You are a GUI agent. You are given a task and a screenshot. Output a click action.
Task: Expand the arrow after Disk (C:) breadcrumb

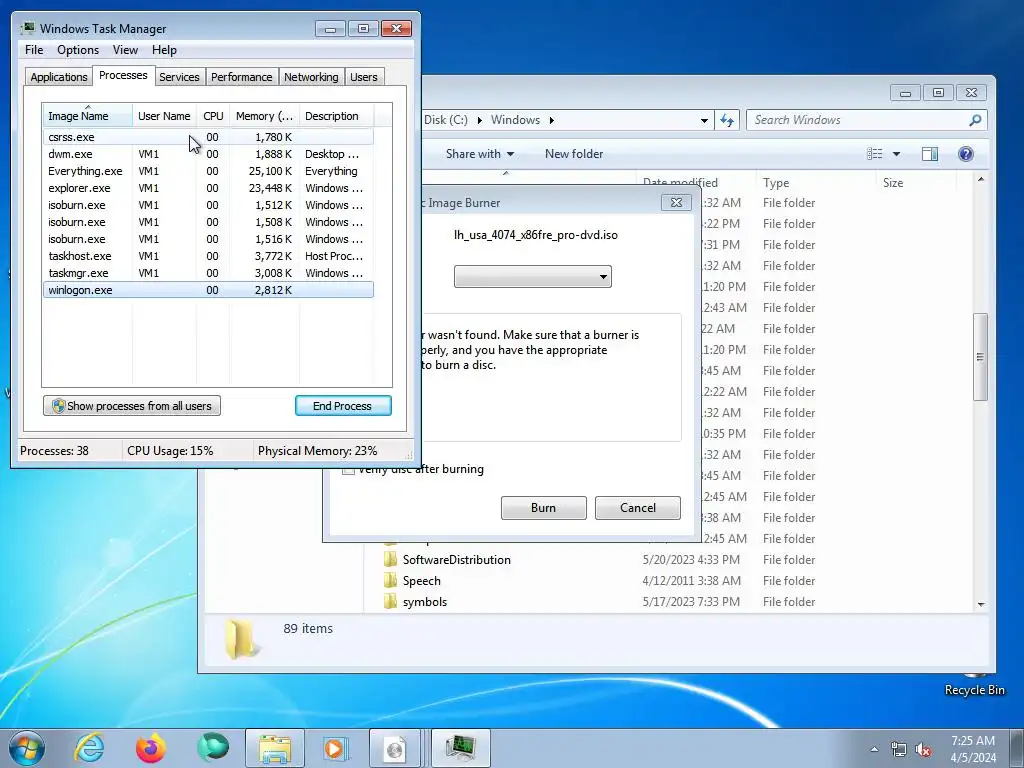click(479, 120)
